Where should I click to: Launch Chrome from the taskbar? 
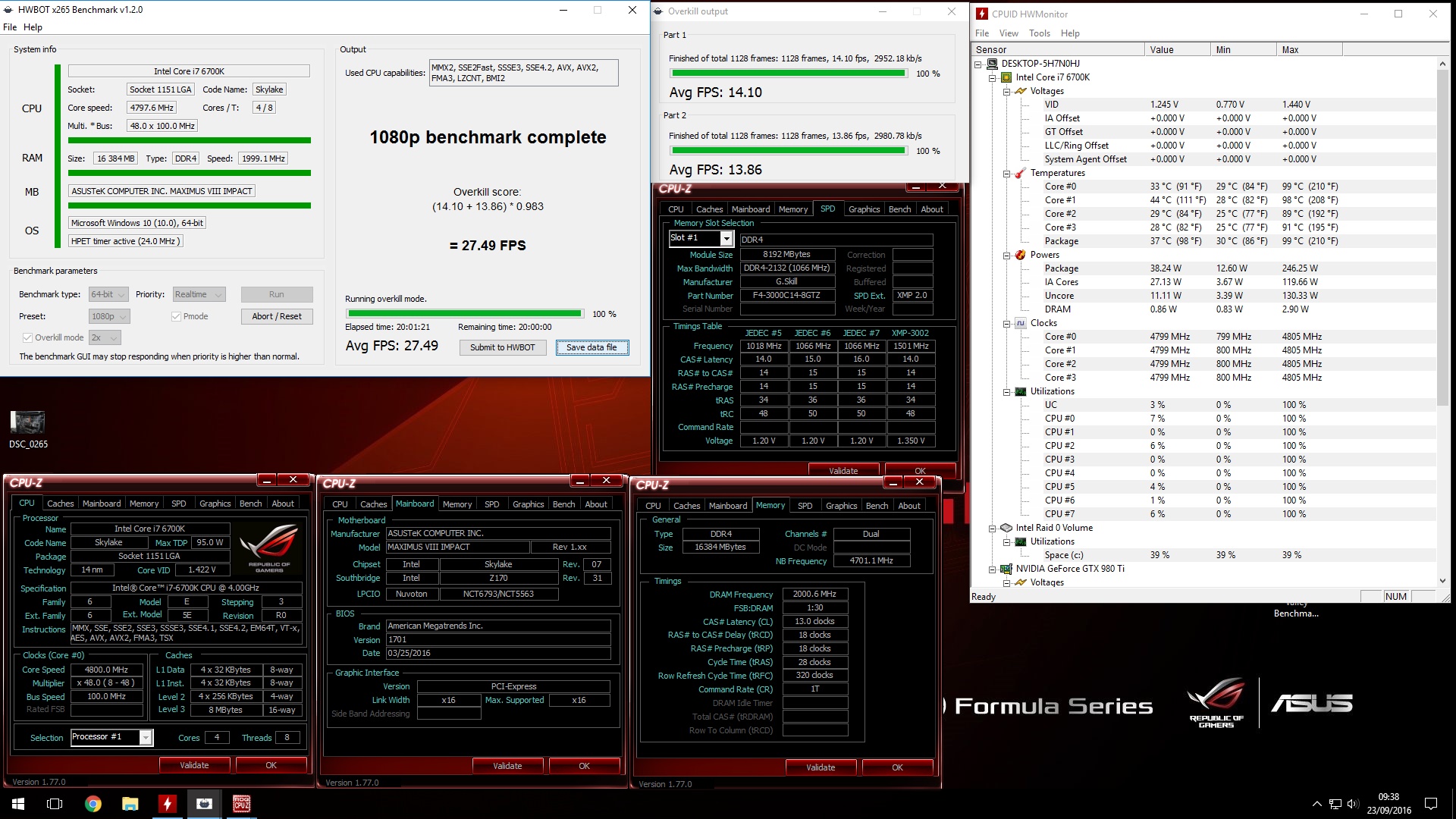click(93, 804)
